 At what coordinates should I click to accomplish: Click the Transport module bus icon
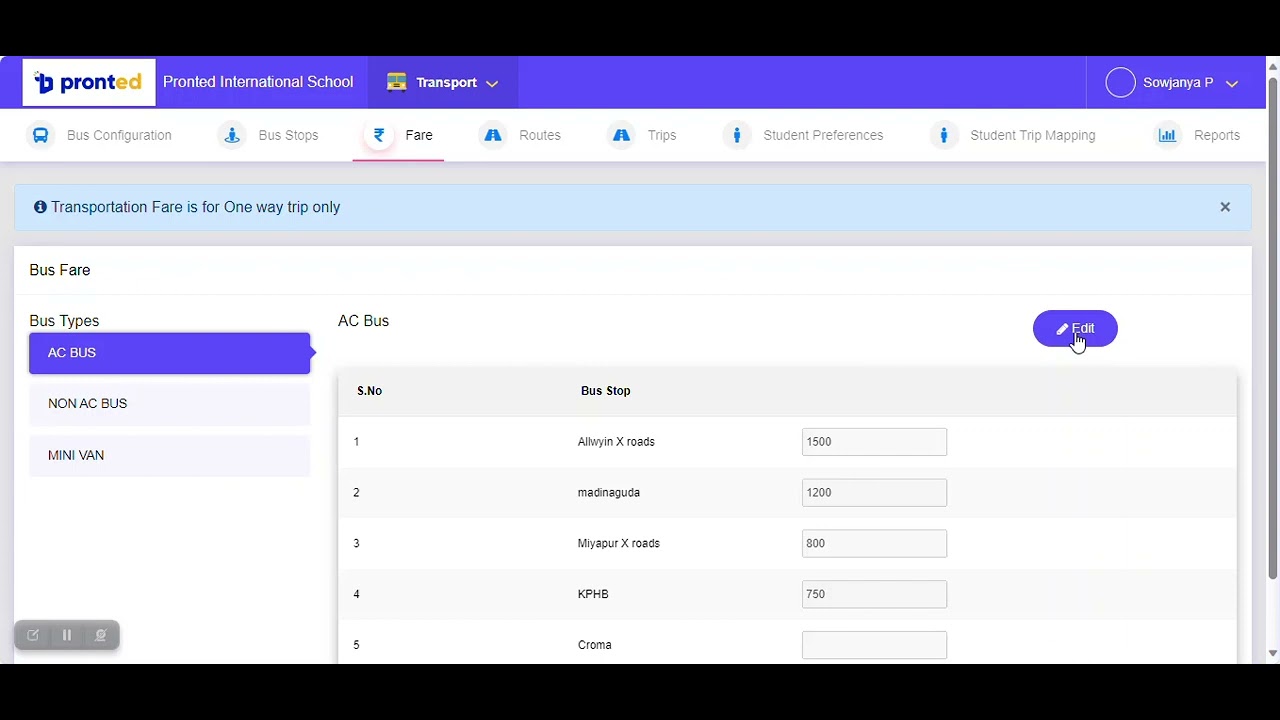point(397,82)
